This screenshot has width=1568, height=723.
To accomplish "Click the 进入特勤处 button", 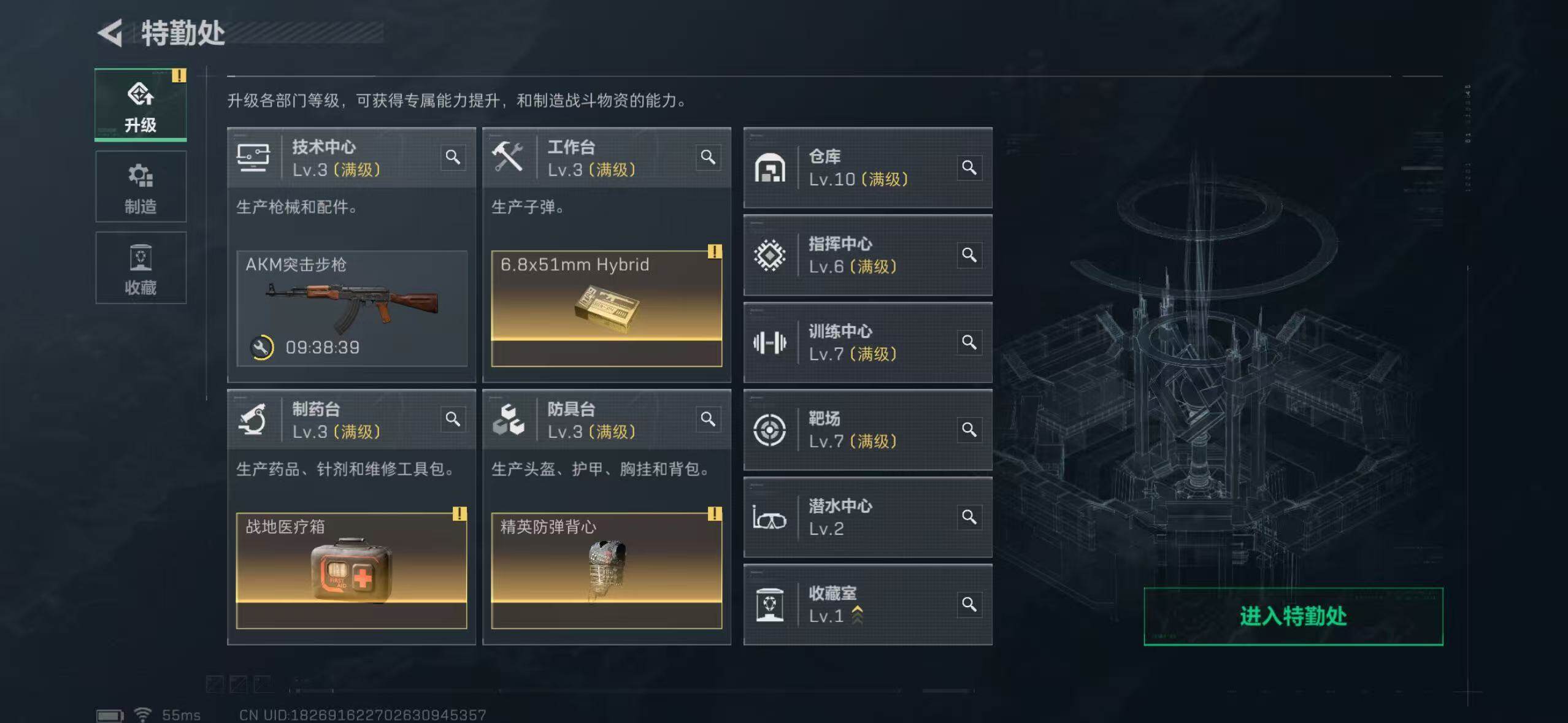I will (x=1293, y=616).
